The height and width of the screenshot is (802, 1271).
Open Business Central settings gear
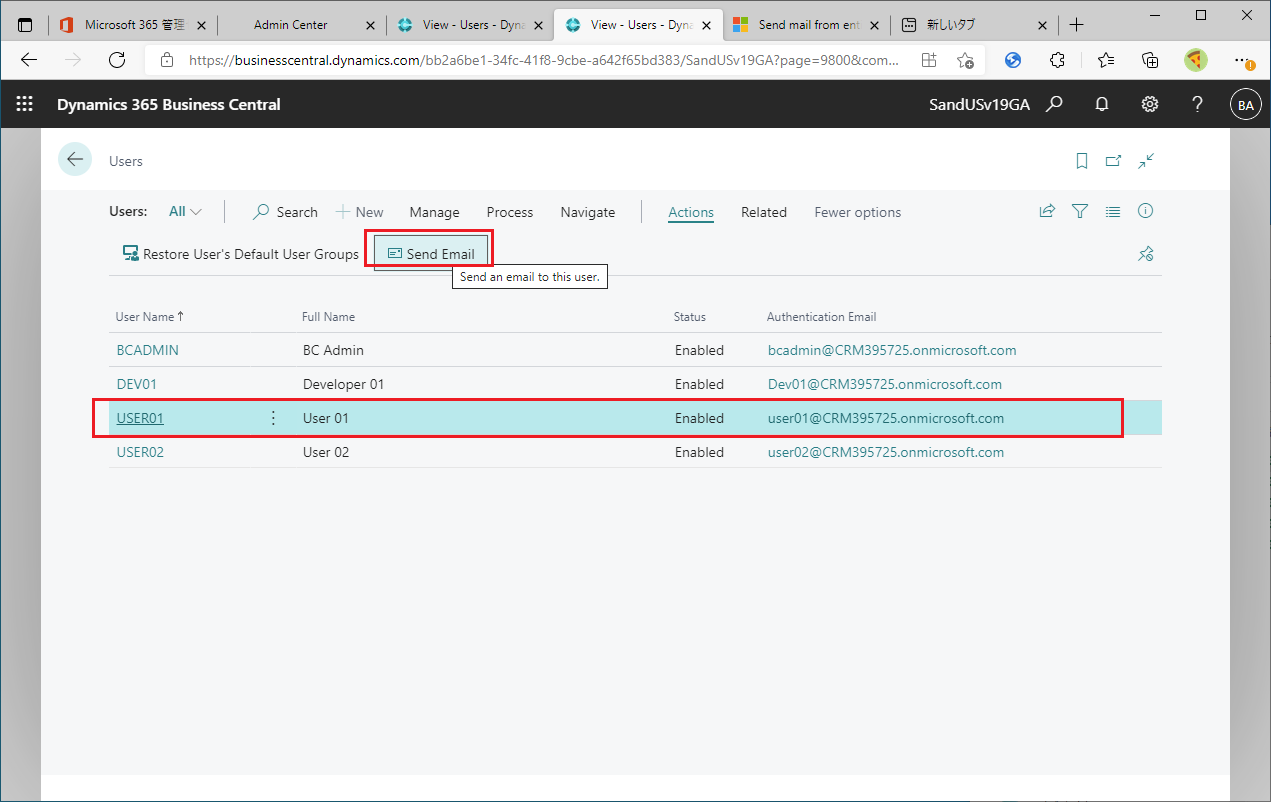(1149, 104)
